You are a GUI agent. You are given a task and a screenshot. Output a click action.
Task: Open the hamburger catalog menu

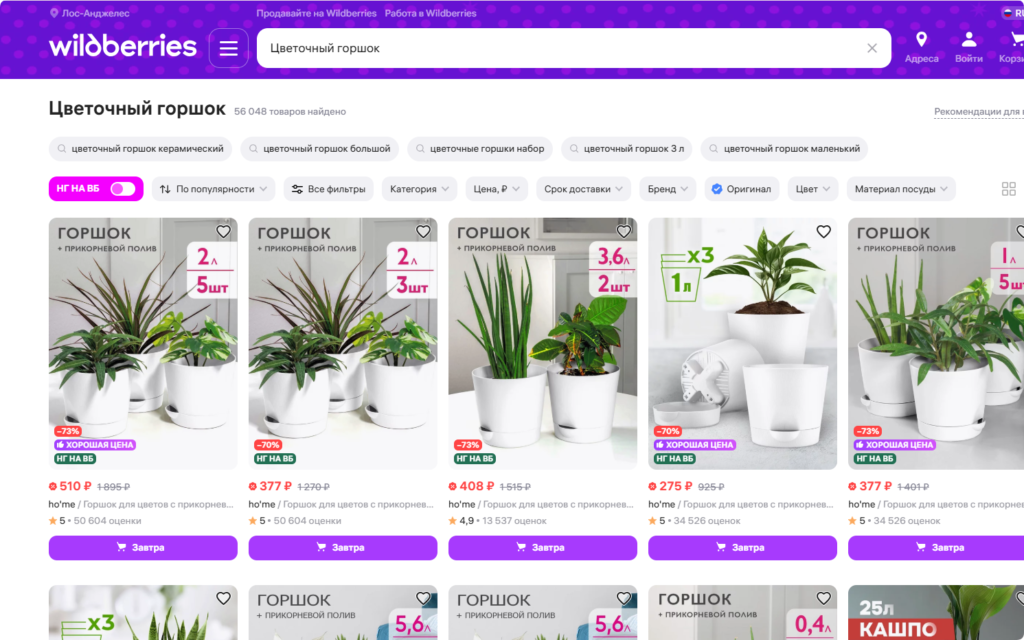coord(228,48)
